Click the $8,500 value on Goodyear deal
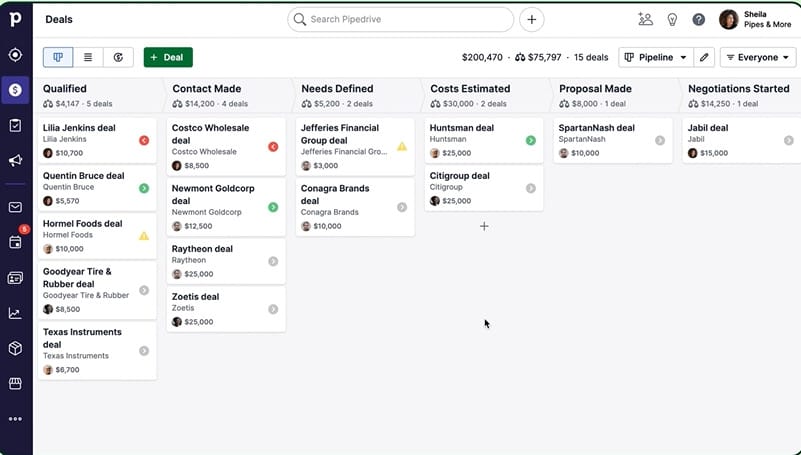801x455 pixels. click(68, 309)
